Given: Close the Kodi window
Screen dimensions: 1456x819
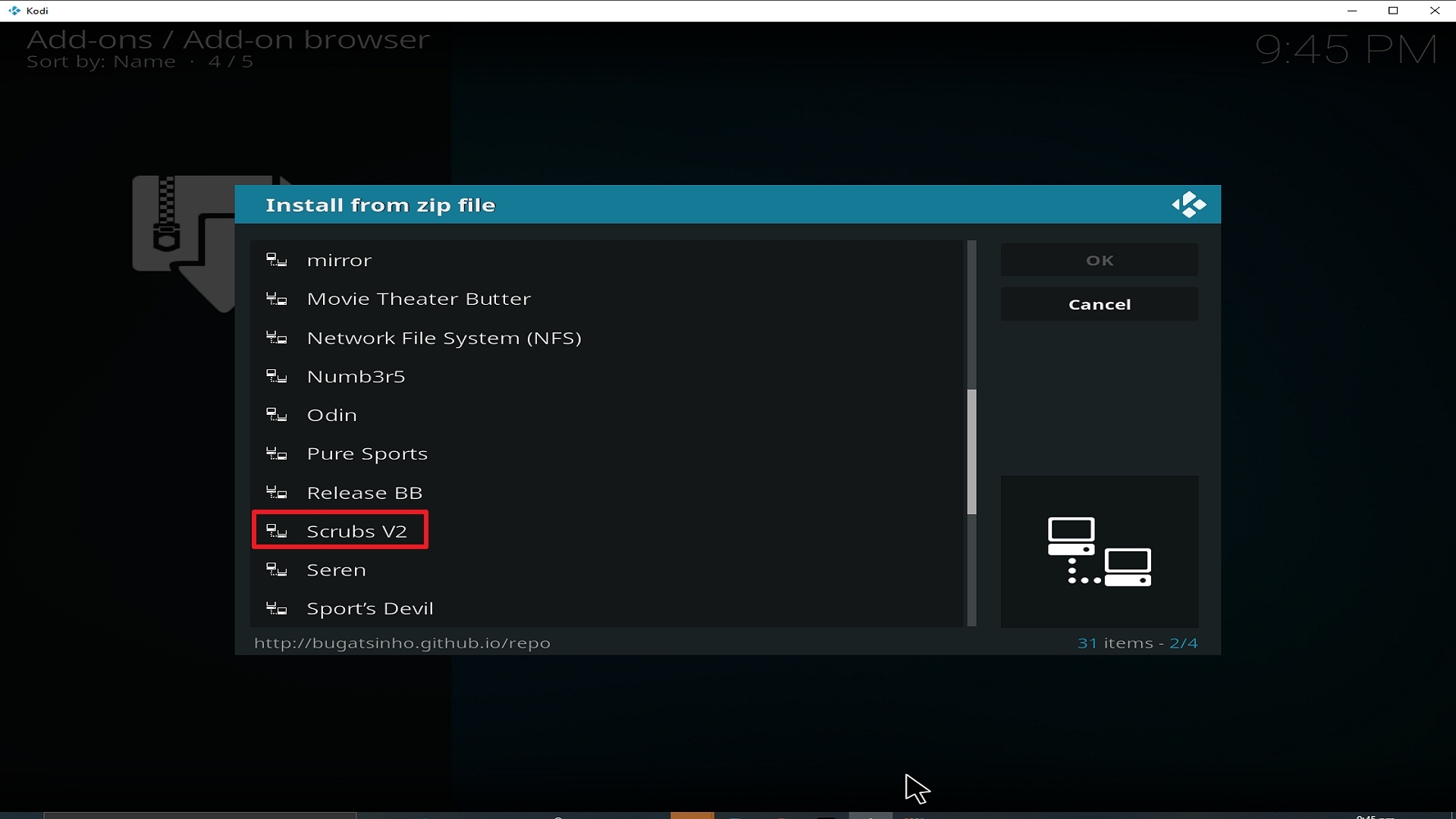Looking at the screenshot, I should [1435, 11].
